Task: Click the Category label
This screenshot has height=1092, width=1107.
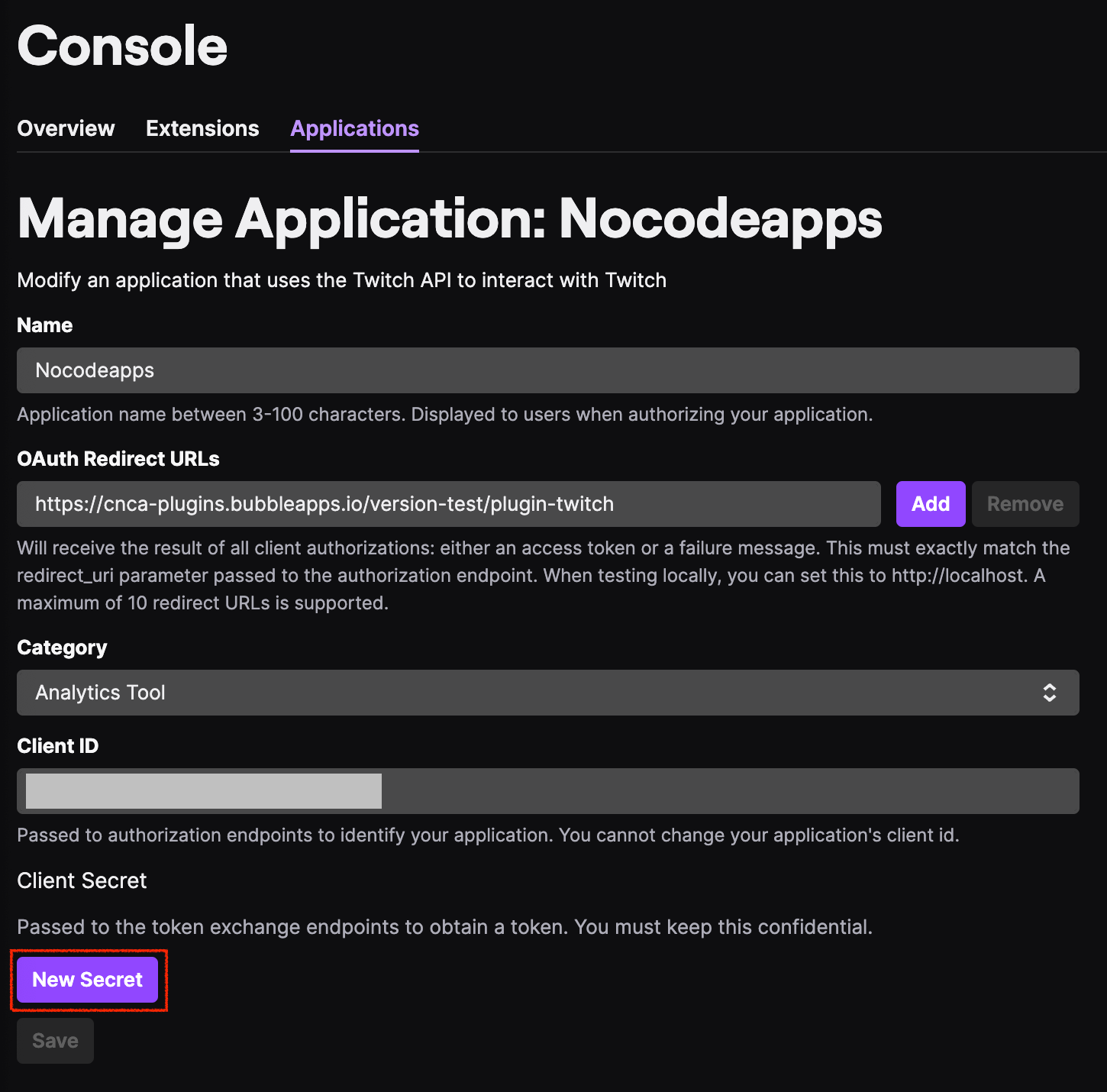Action: 62,648
